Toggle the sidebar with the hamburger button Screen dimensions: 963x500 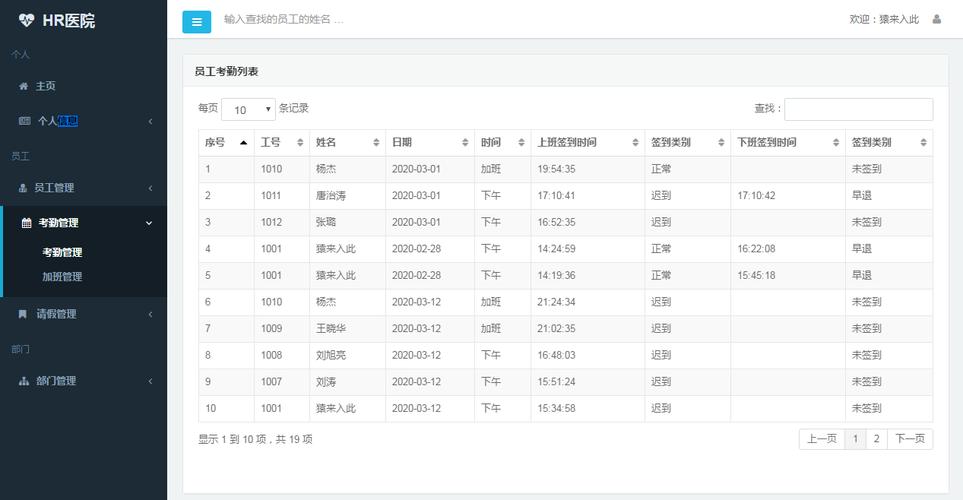(x=197, y=21)
